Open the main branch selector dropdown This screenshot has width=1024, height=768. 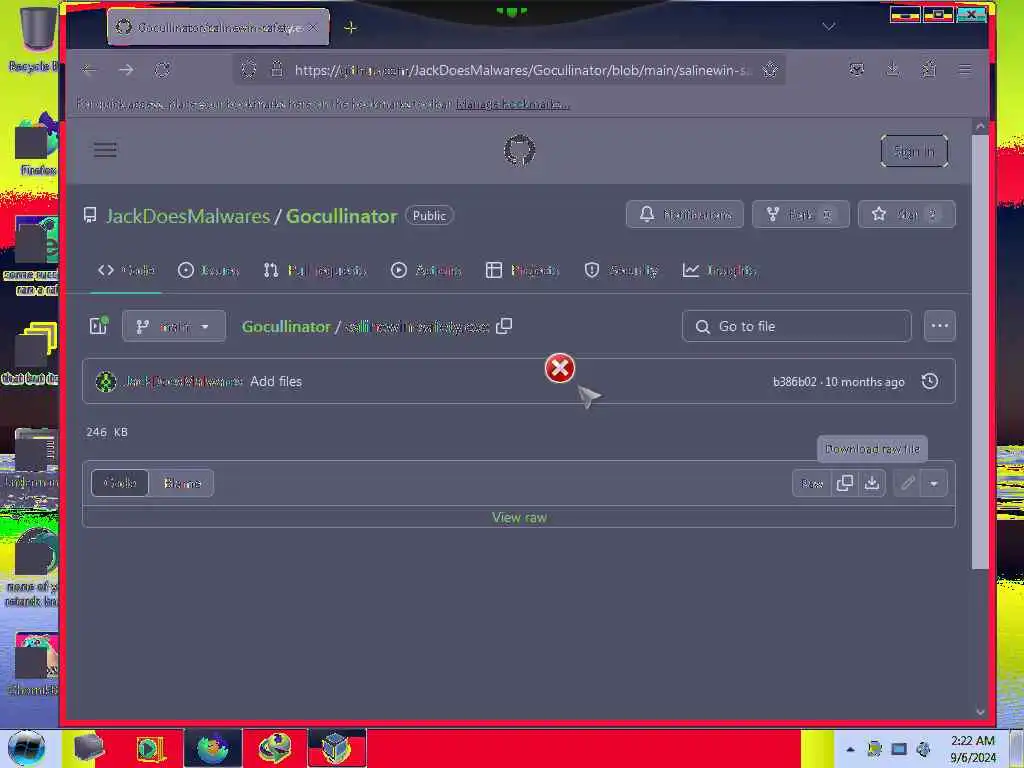click(x=174, y=326)
